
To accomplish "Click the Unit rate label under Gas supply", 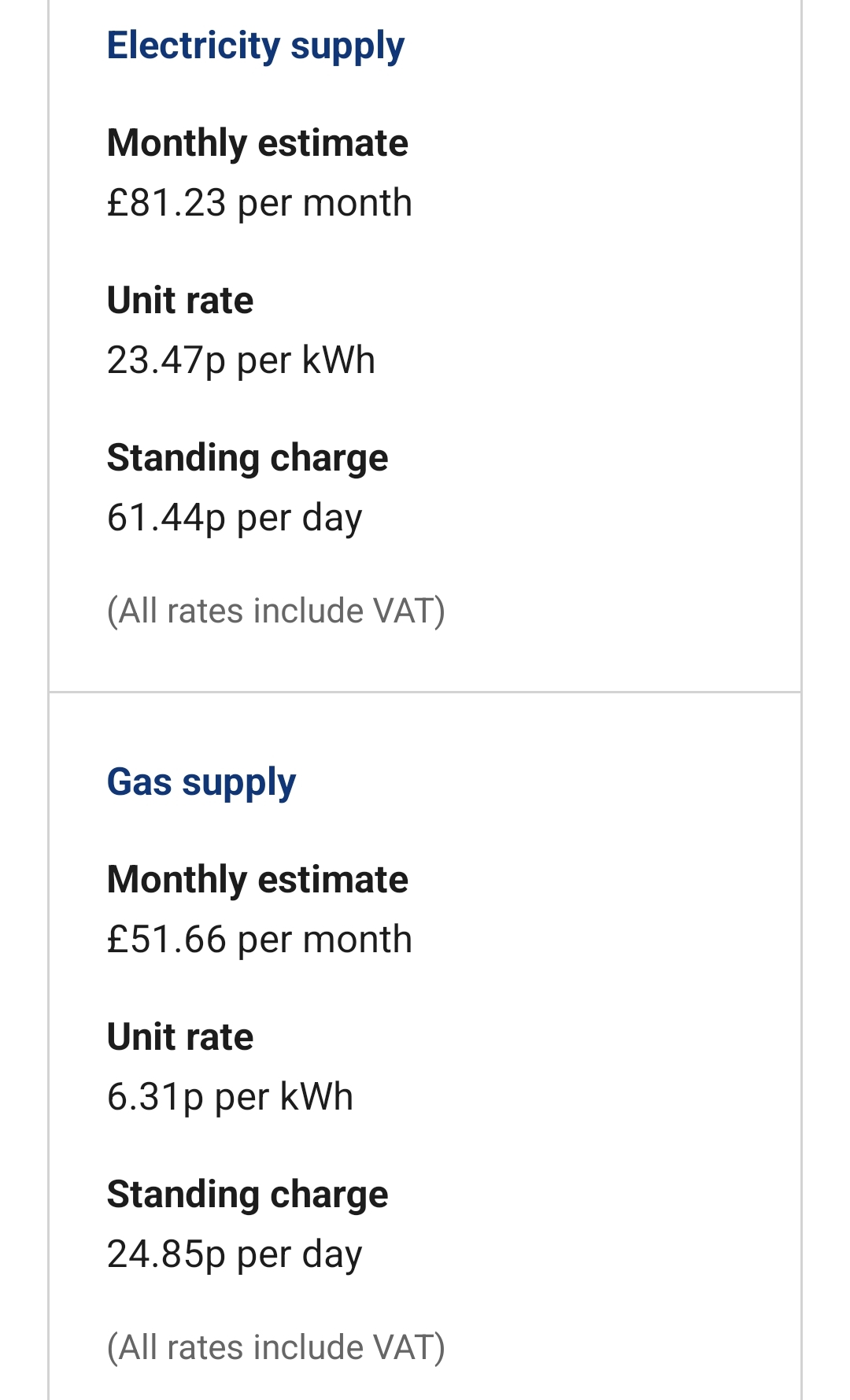I will (180, 1037).
